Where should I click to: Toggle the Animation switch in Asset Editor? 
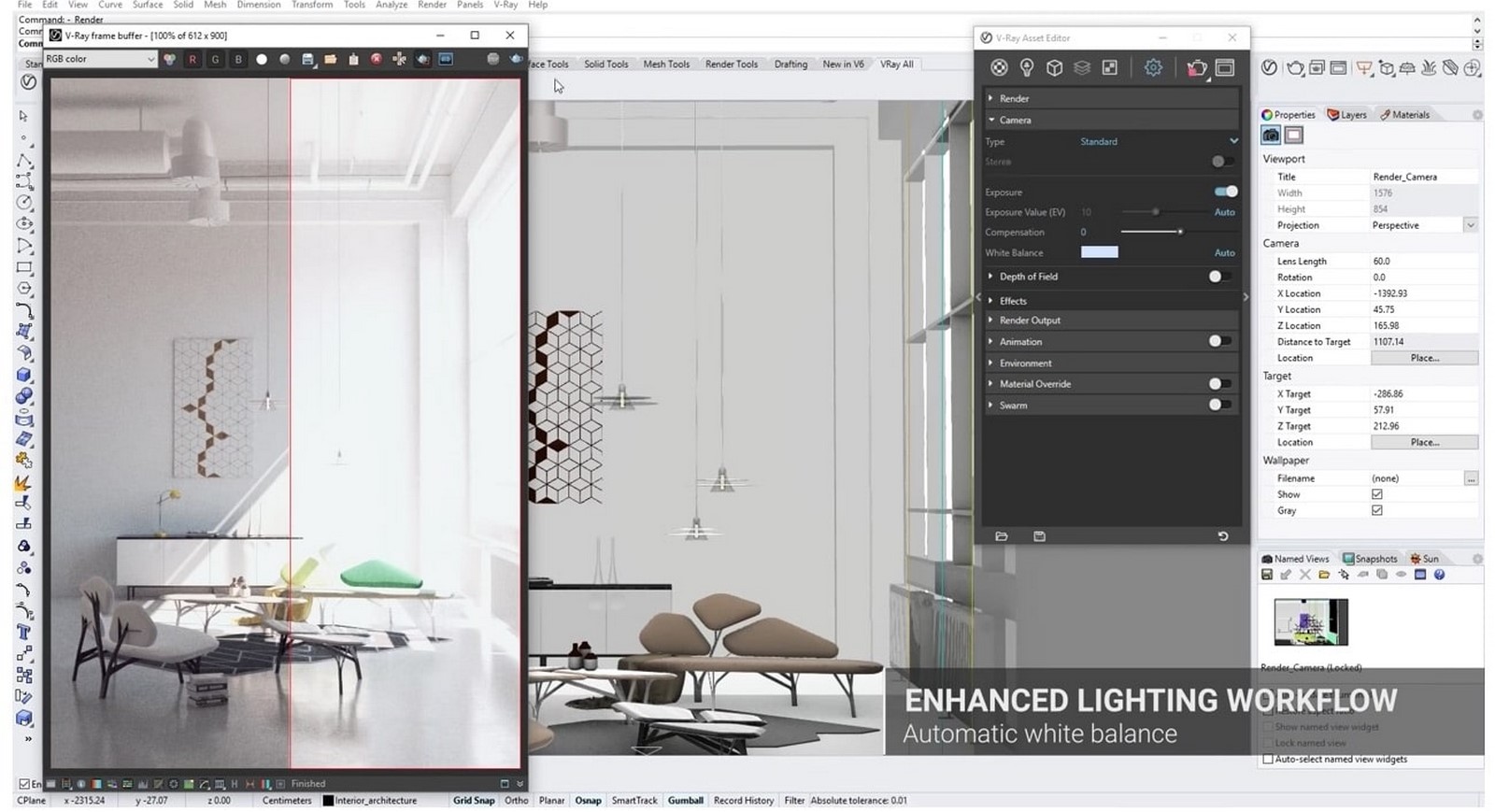(x=1218, y=341)
